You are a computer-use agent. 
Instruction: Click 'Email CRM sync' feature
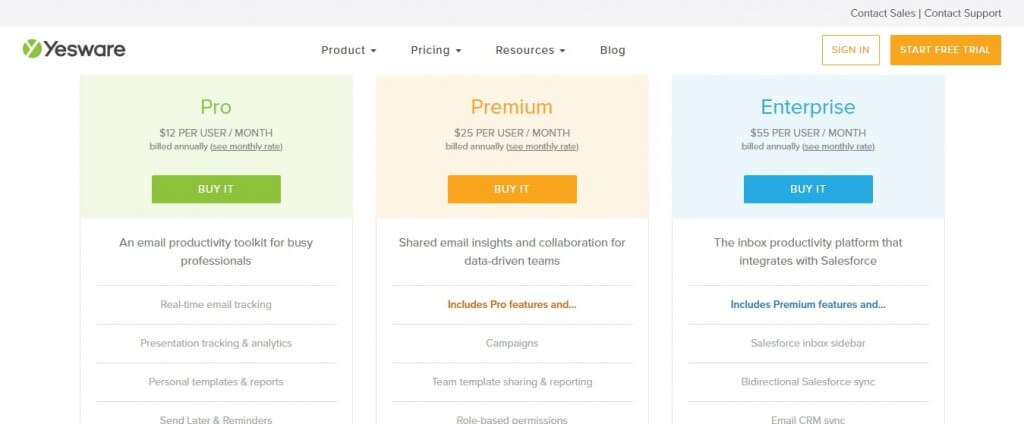[808, 419]
